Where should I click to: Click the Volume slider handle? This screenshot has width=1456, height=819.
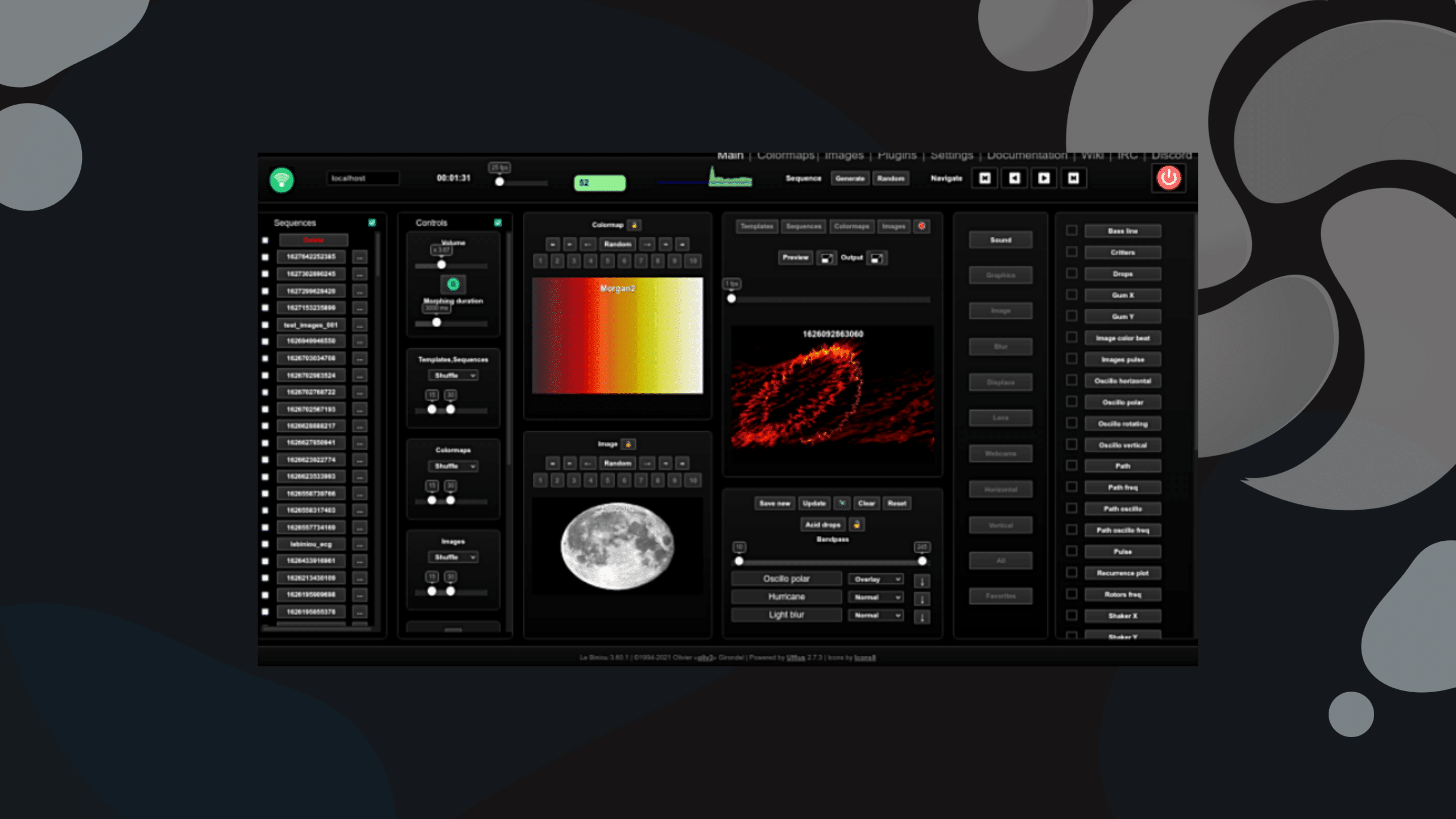tap(441, 264)
